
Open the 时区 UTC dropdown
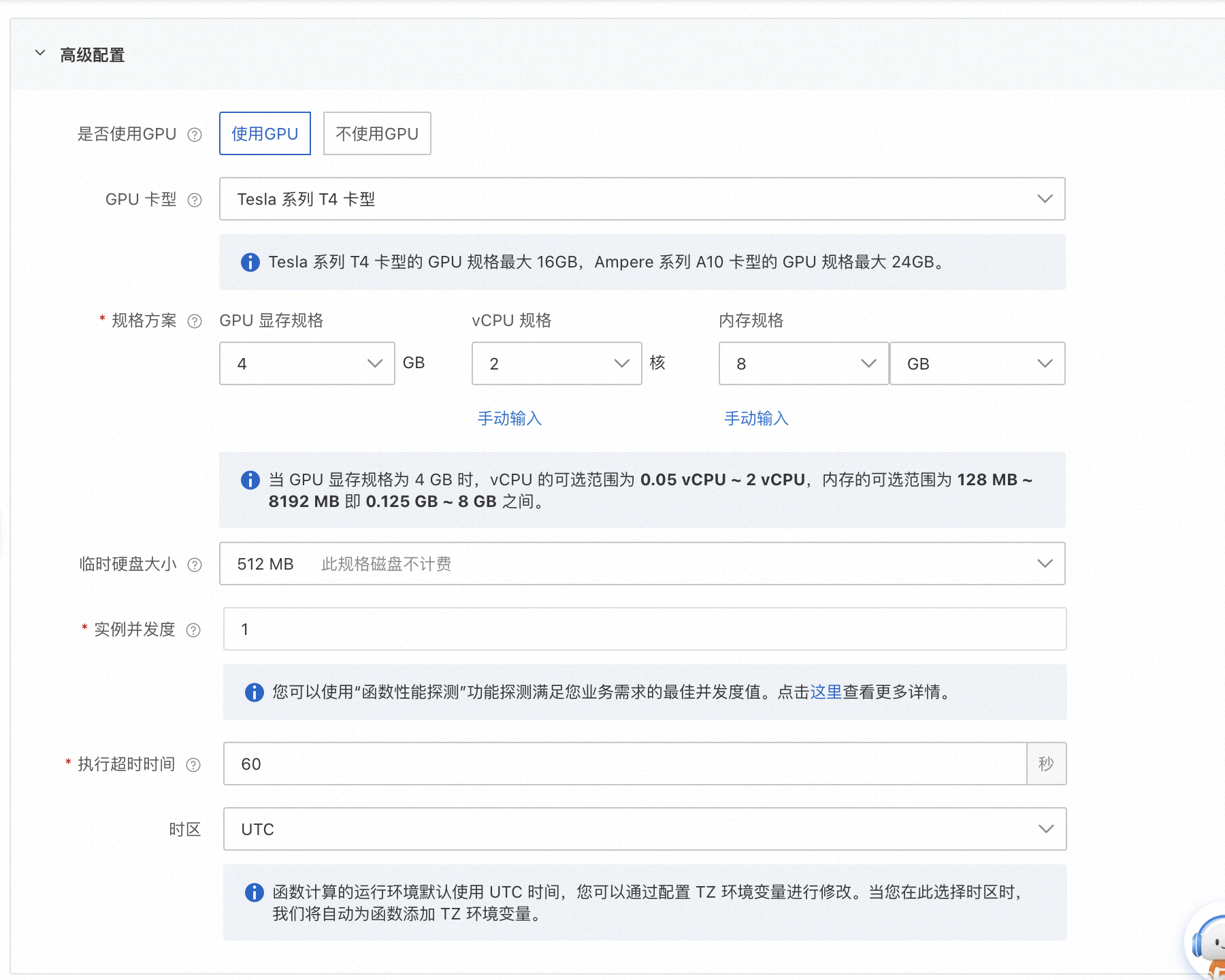644,829
